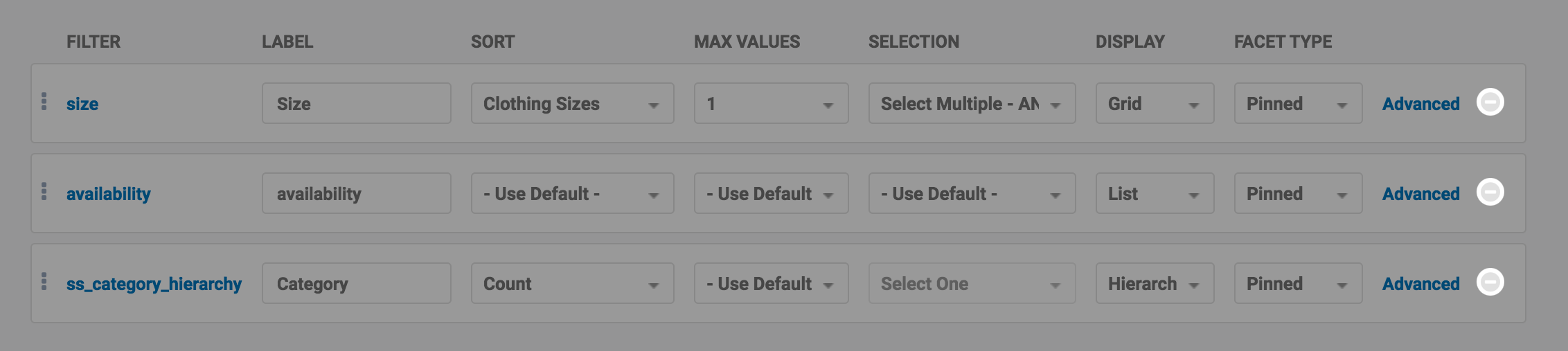The image size is (1568, 351).
Task: Click the Size label input field
Action: click(x=356, y=104)
